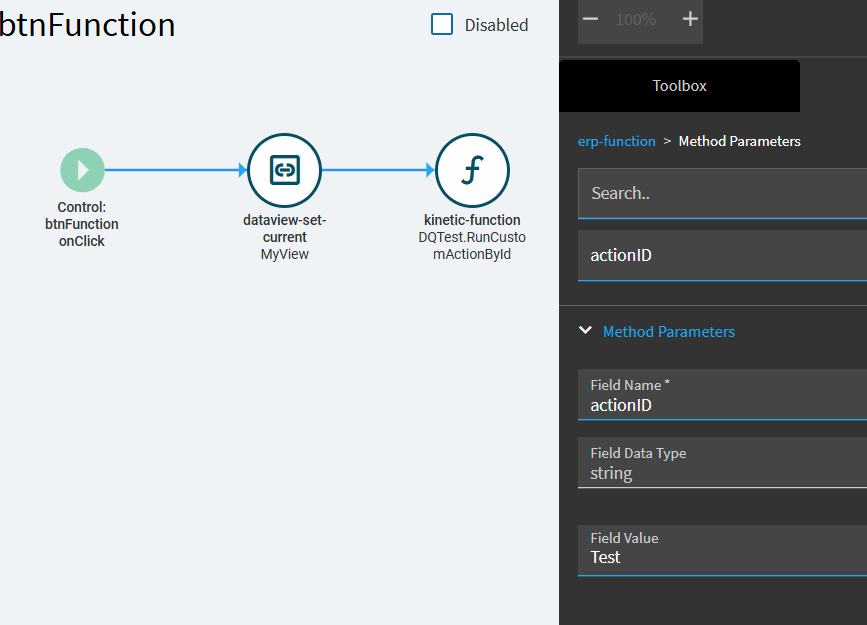Edit the Field Value Test input

coord(722,551)
